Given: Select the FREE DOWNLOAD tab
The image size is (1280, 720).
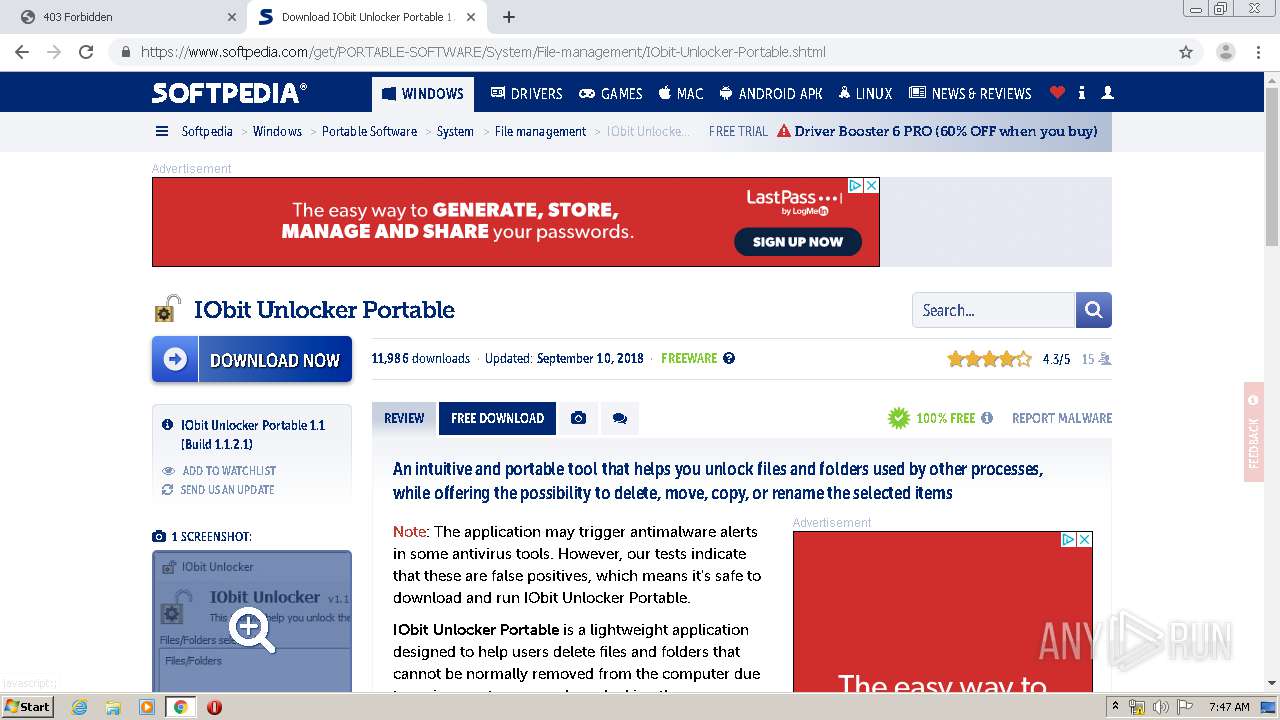Looking at the screenshot, I should click(x=497, y=418).
